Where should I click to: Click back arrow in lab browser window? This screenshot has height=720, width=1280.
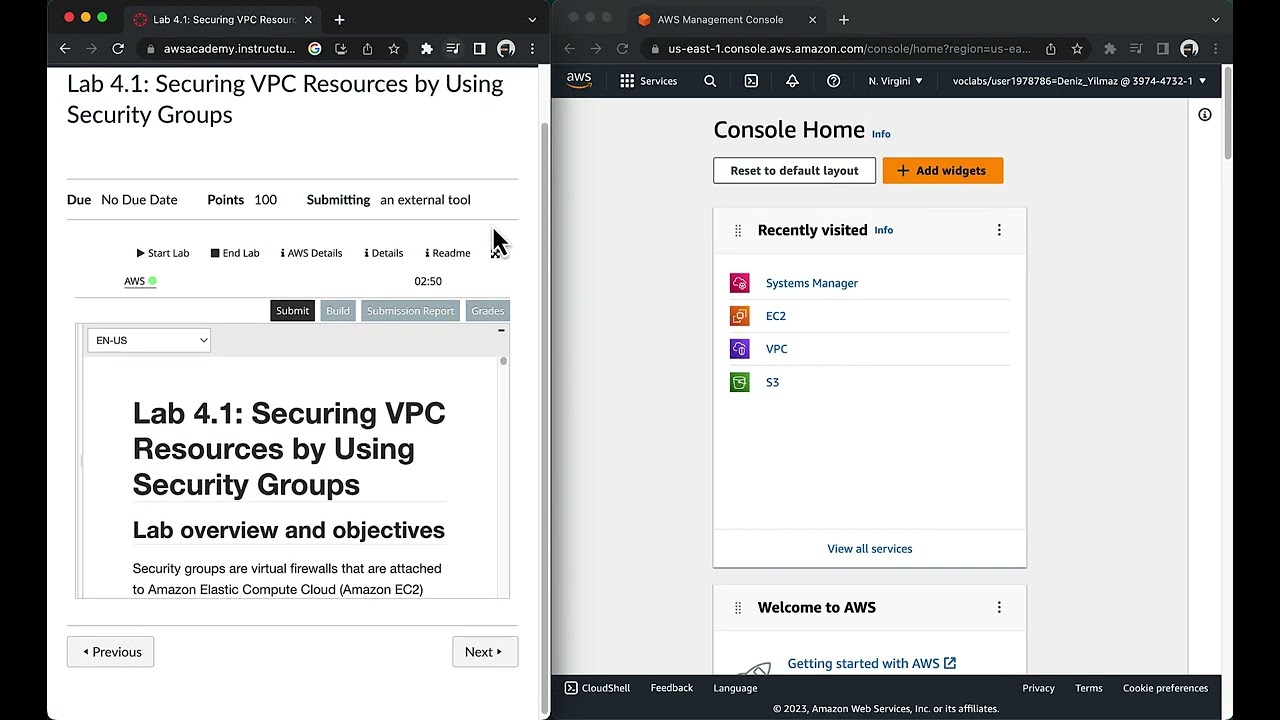[x=65, y=48]
